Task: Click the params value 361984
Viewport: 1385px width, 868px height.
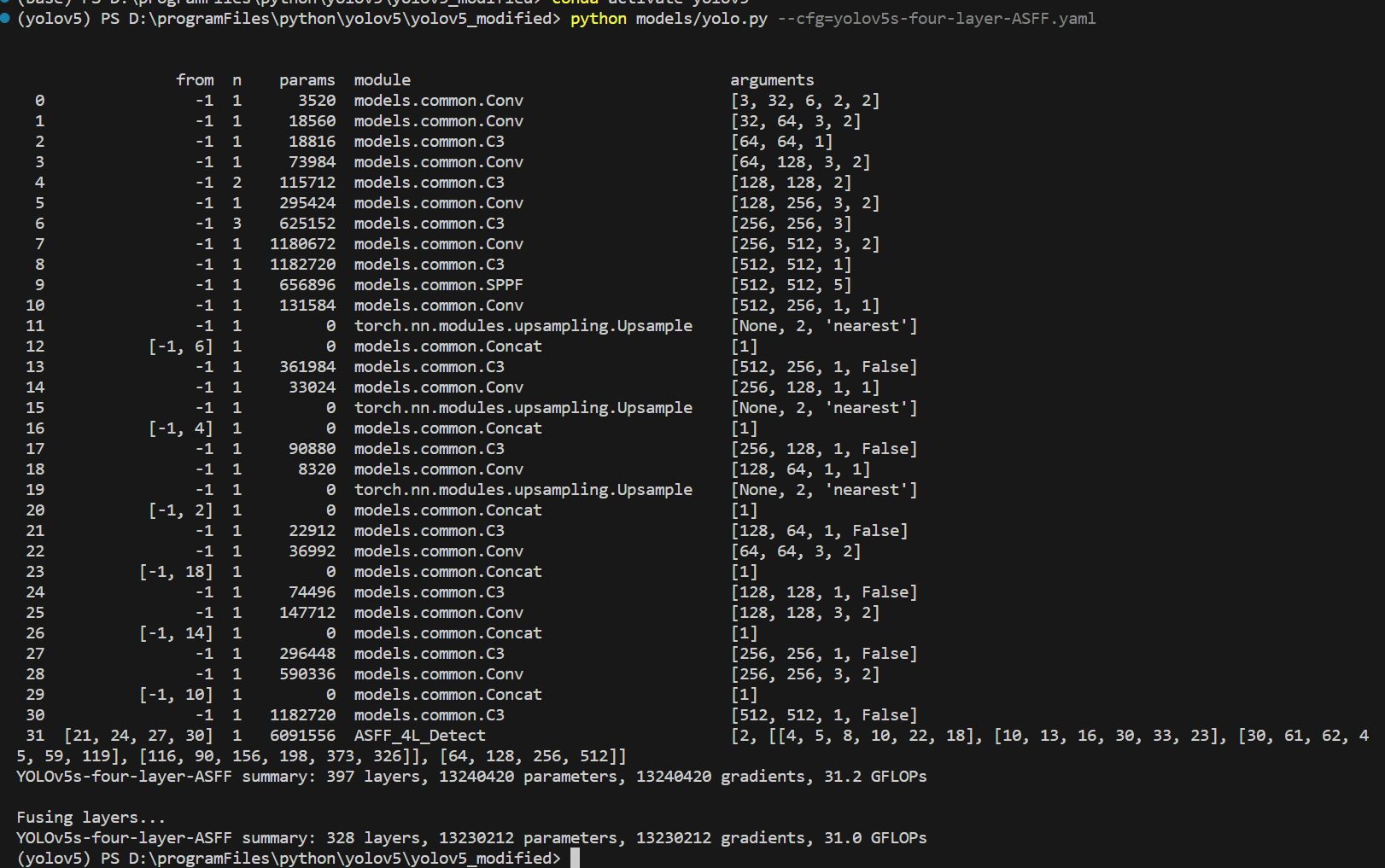Action: pos(307,366)
